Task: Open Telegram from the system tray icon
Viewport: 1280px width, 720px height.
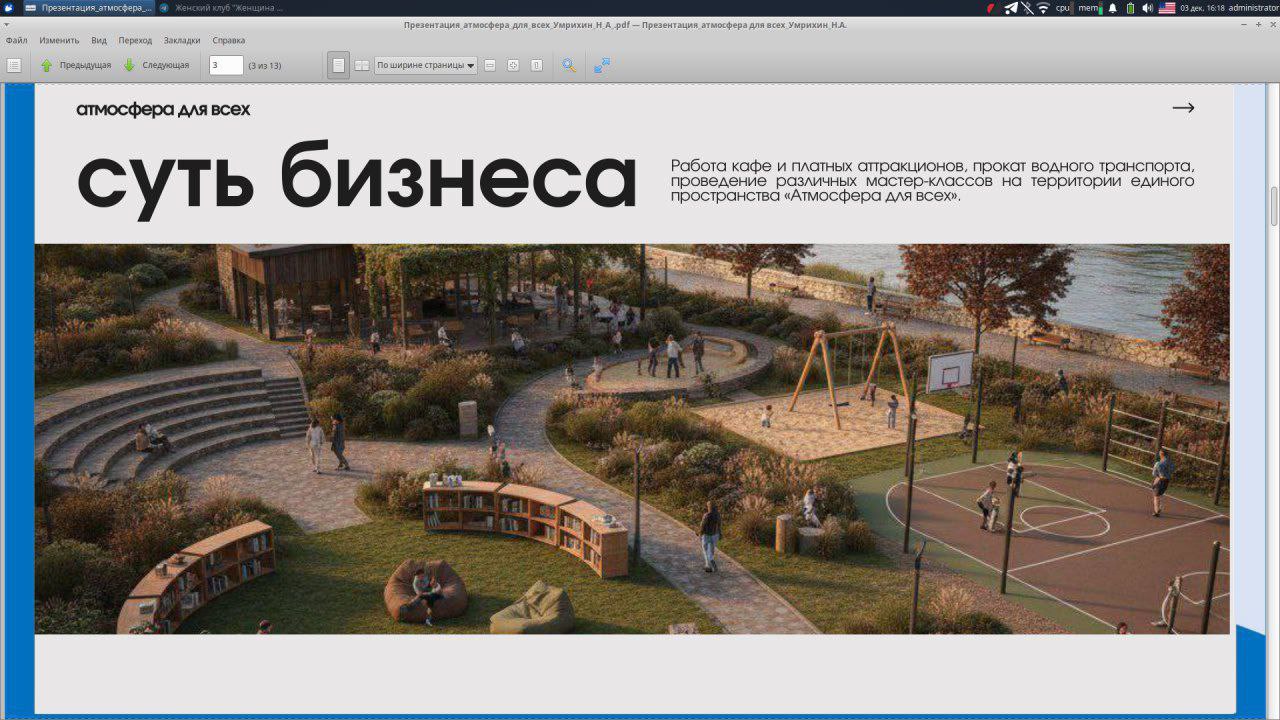Action: pos(1011,7)
